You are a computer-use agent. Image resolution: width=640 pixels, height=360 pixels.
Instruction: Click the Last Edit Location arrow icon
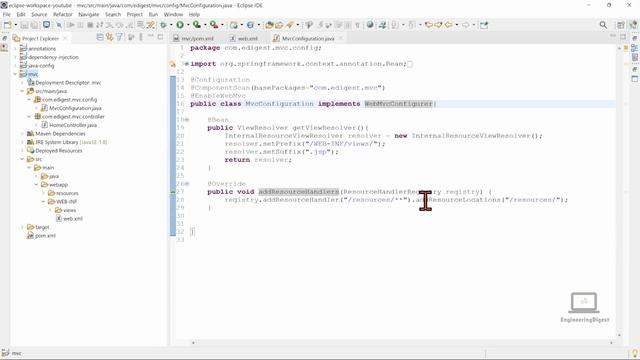(x=429, y=25)
